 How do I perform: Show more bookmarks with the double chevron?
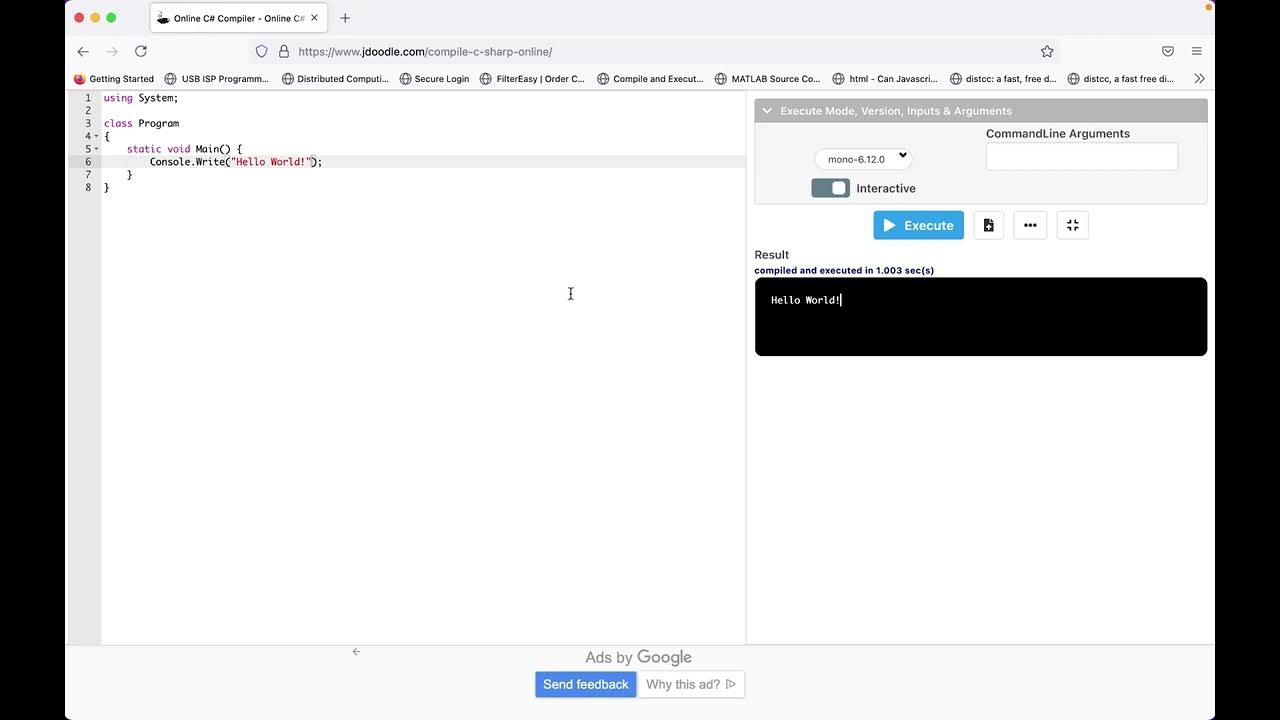[x=1199, y=79]
